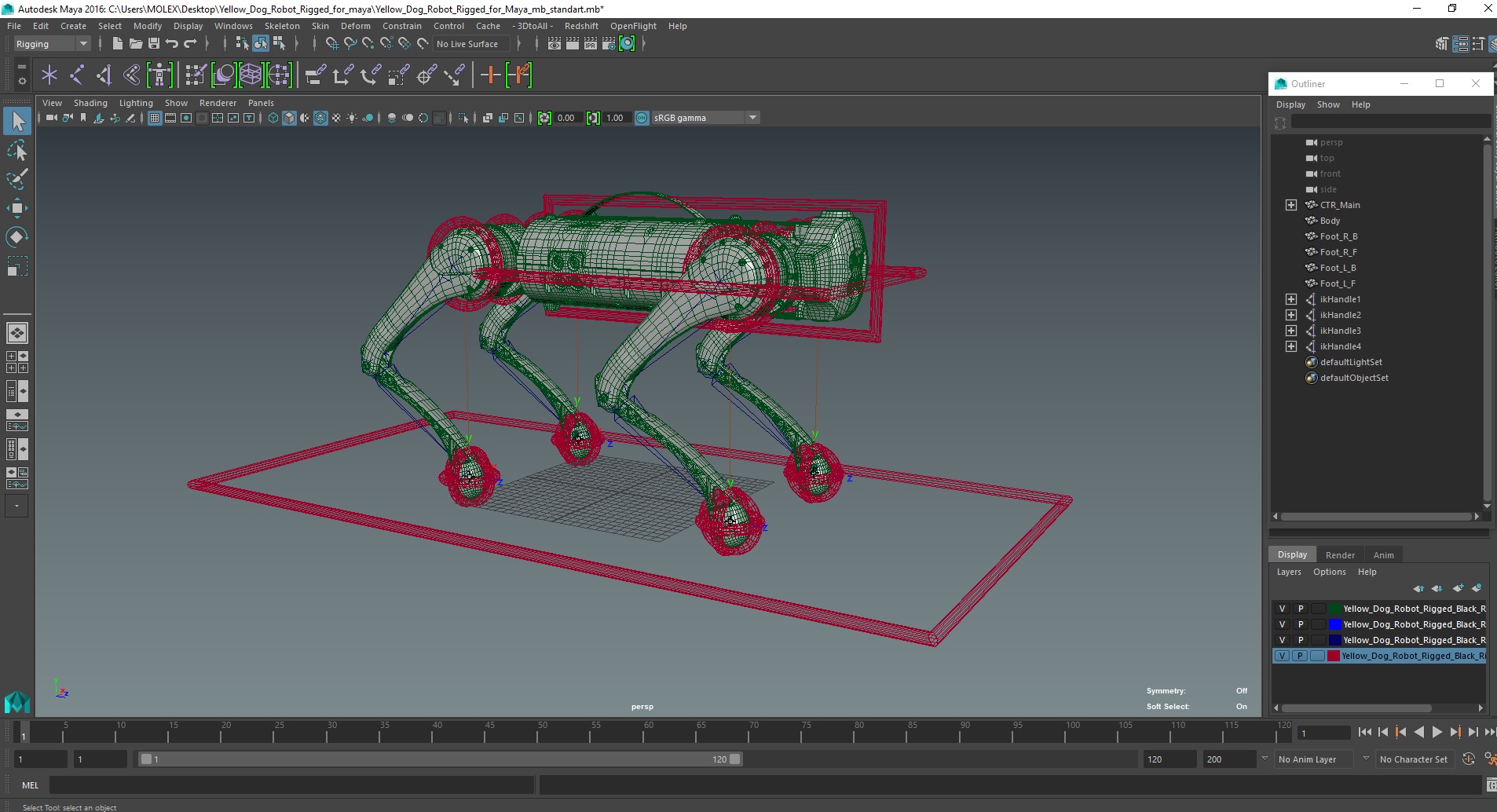The width and height of the screenshot is (1497, 812).
Task: Toggle color management ON button
Action: pyautogui.click(x=642, y=118)
